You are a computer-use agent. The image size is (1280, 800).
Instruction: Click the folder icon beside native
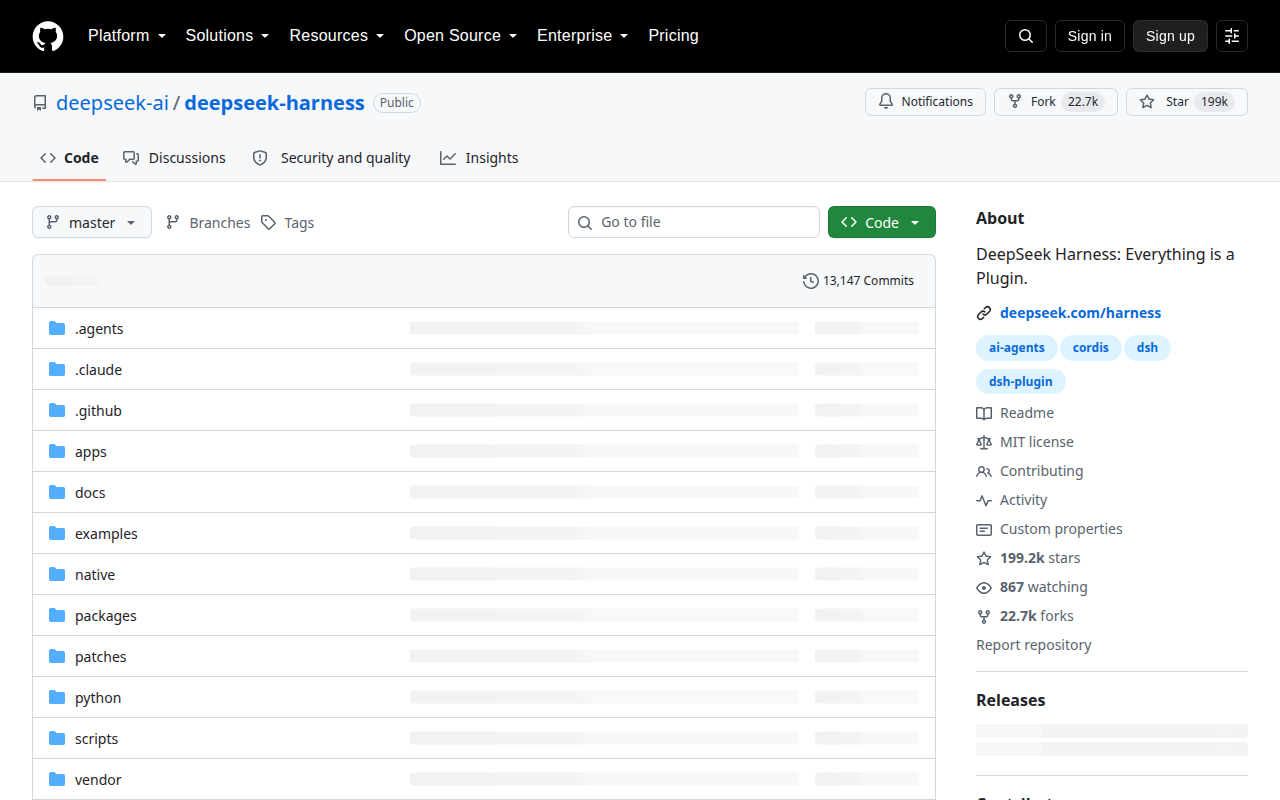[x=57, y=575]
